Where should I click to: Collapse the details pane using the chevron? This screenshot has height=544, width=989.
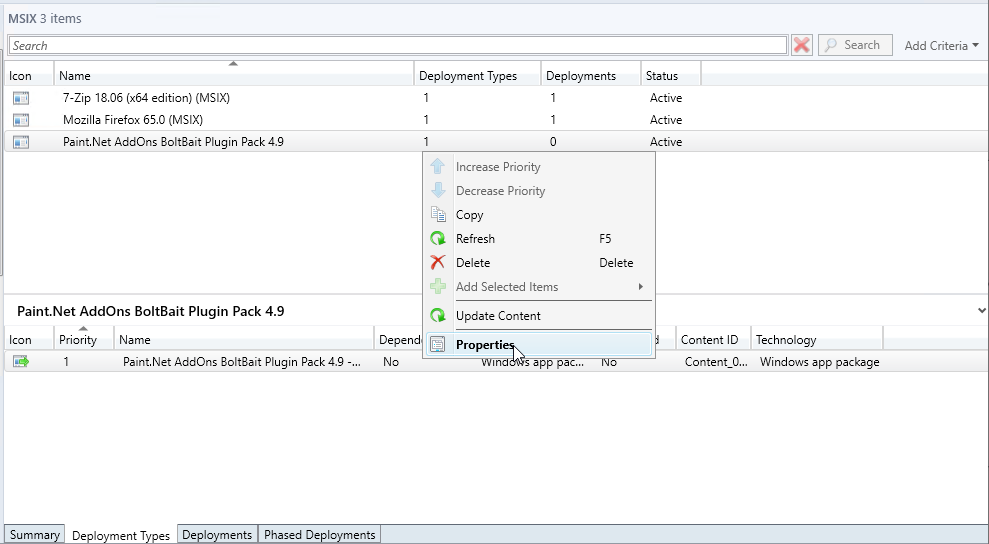pos(982,311)
